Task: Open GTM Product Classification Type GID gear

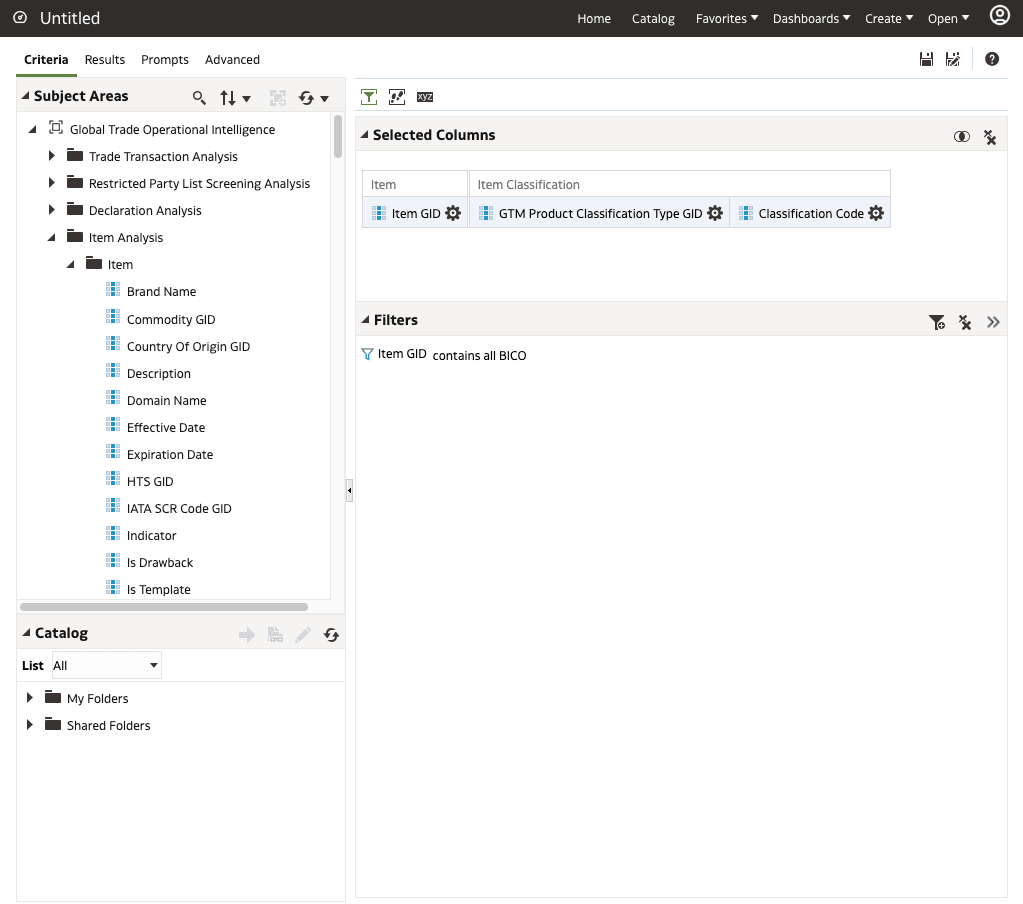Action: [715, 213]
